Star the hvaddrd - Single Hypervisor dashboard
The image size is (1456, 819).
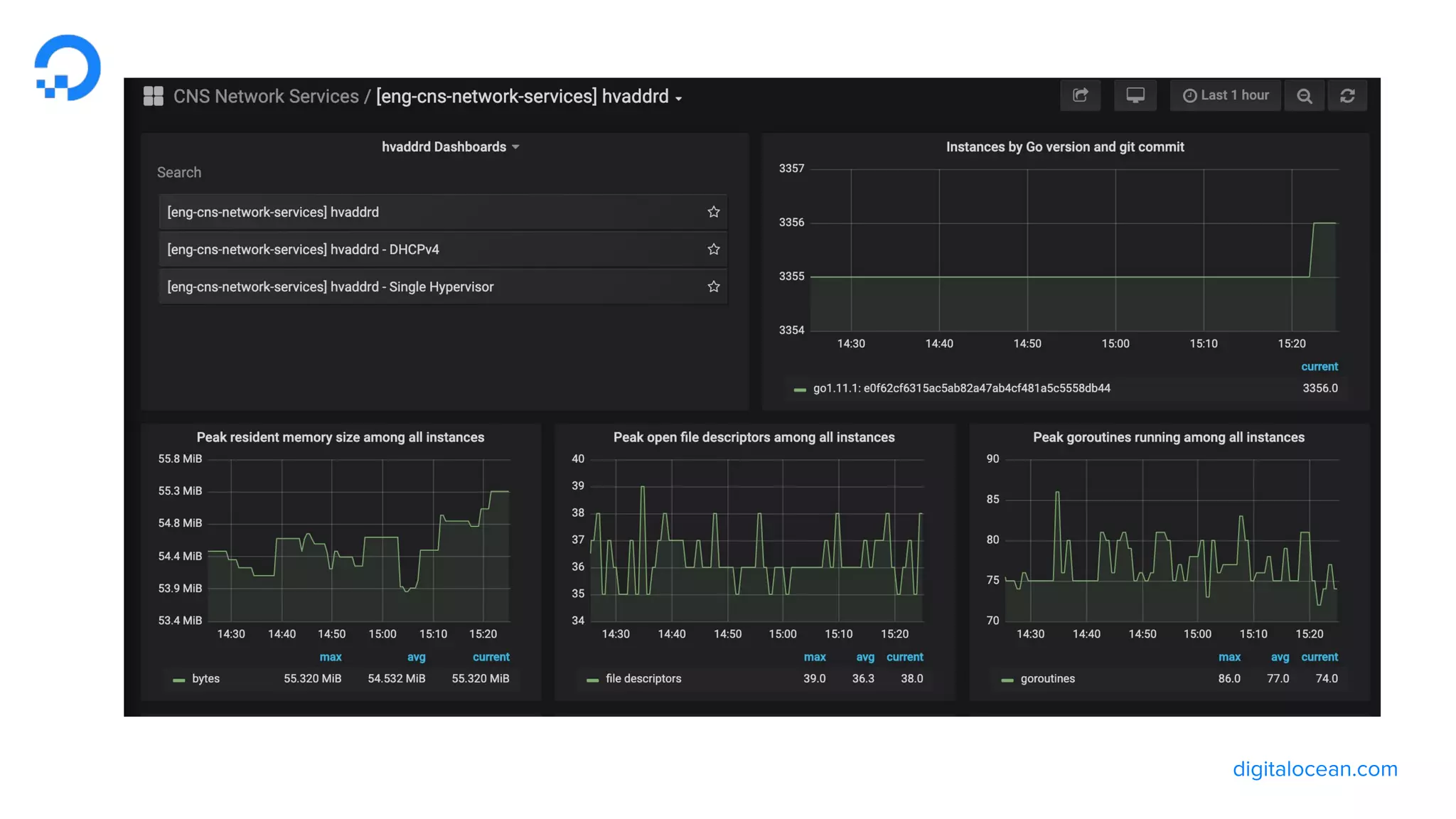(713, 287)
